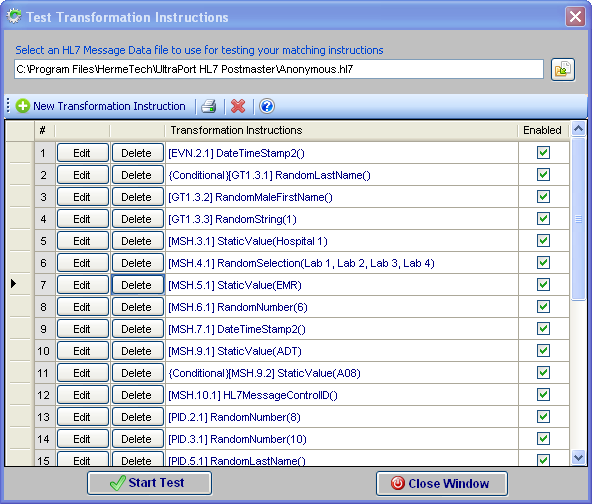Click the HL7 message data file path field
This screenshot has width=592, height=504.
click(279, 69)
